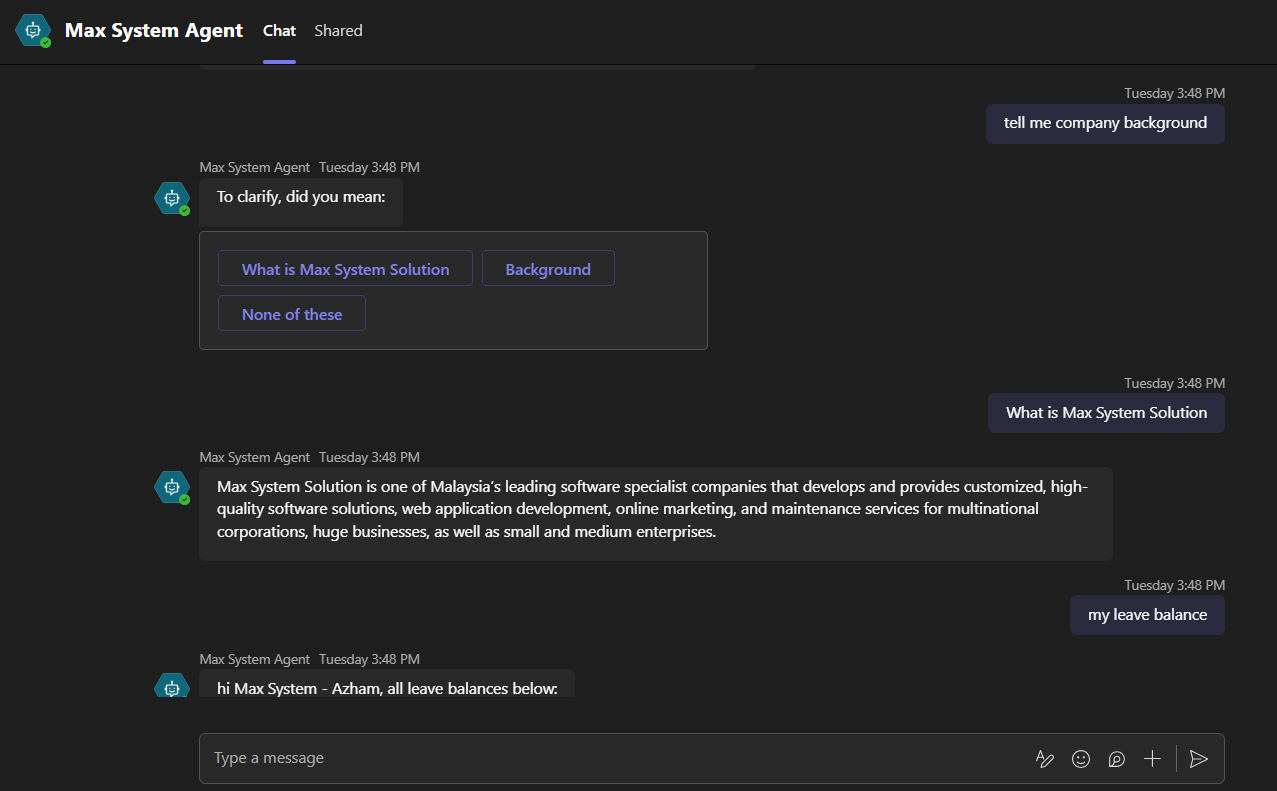
Task: Choose the 'Background' option button
Action: tap(548, 269)
